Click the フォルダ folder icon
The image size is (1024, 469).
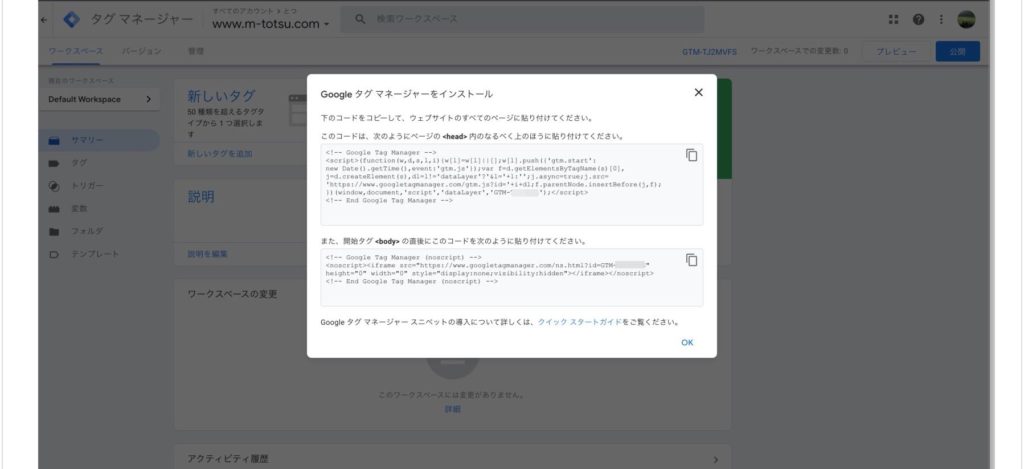55,231
